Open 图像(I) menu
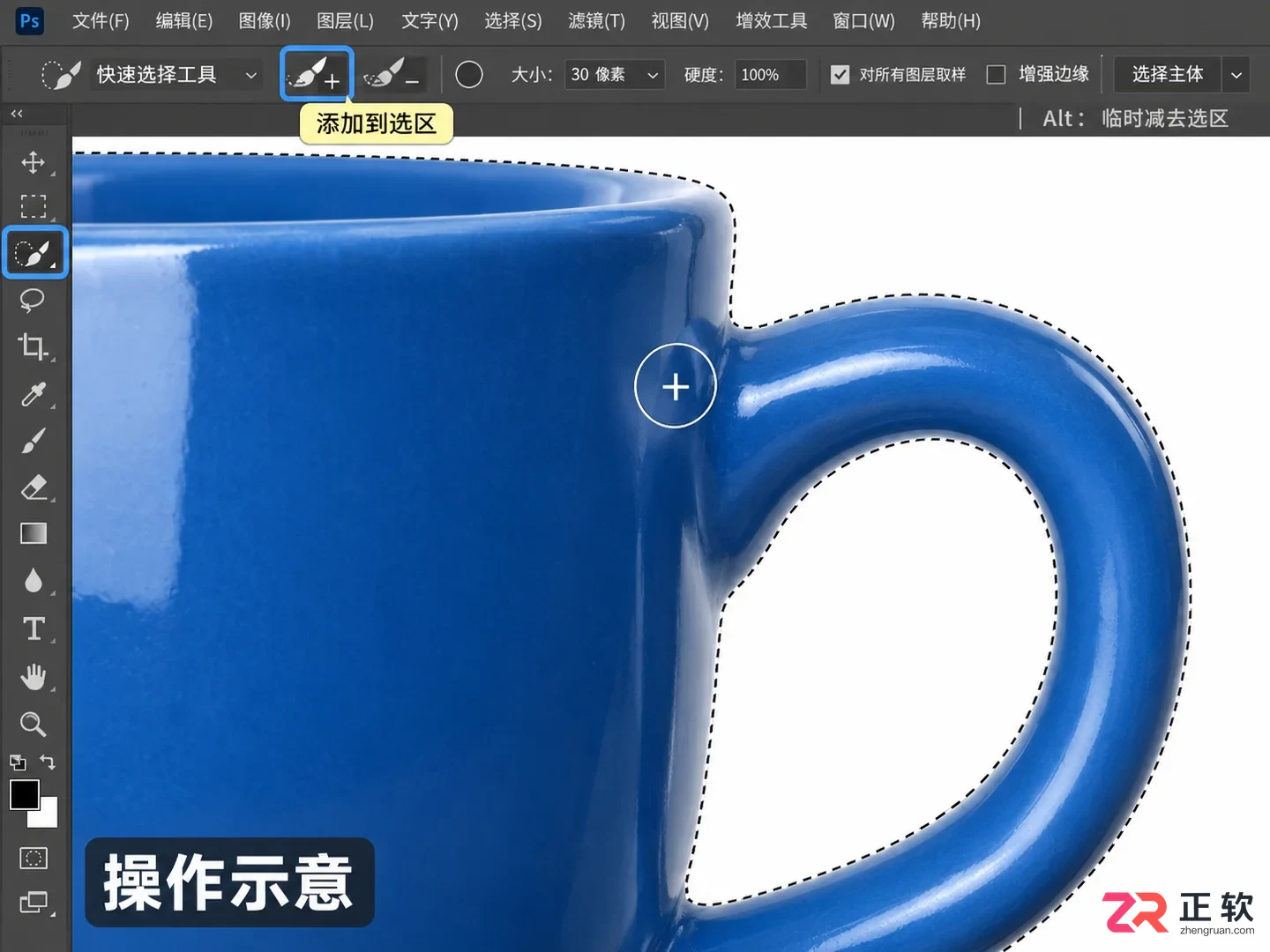The height and width of the screenshot is (952, 1270). click(x=265, y=20)
